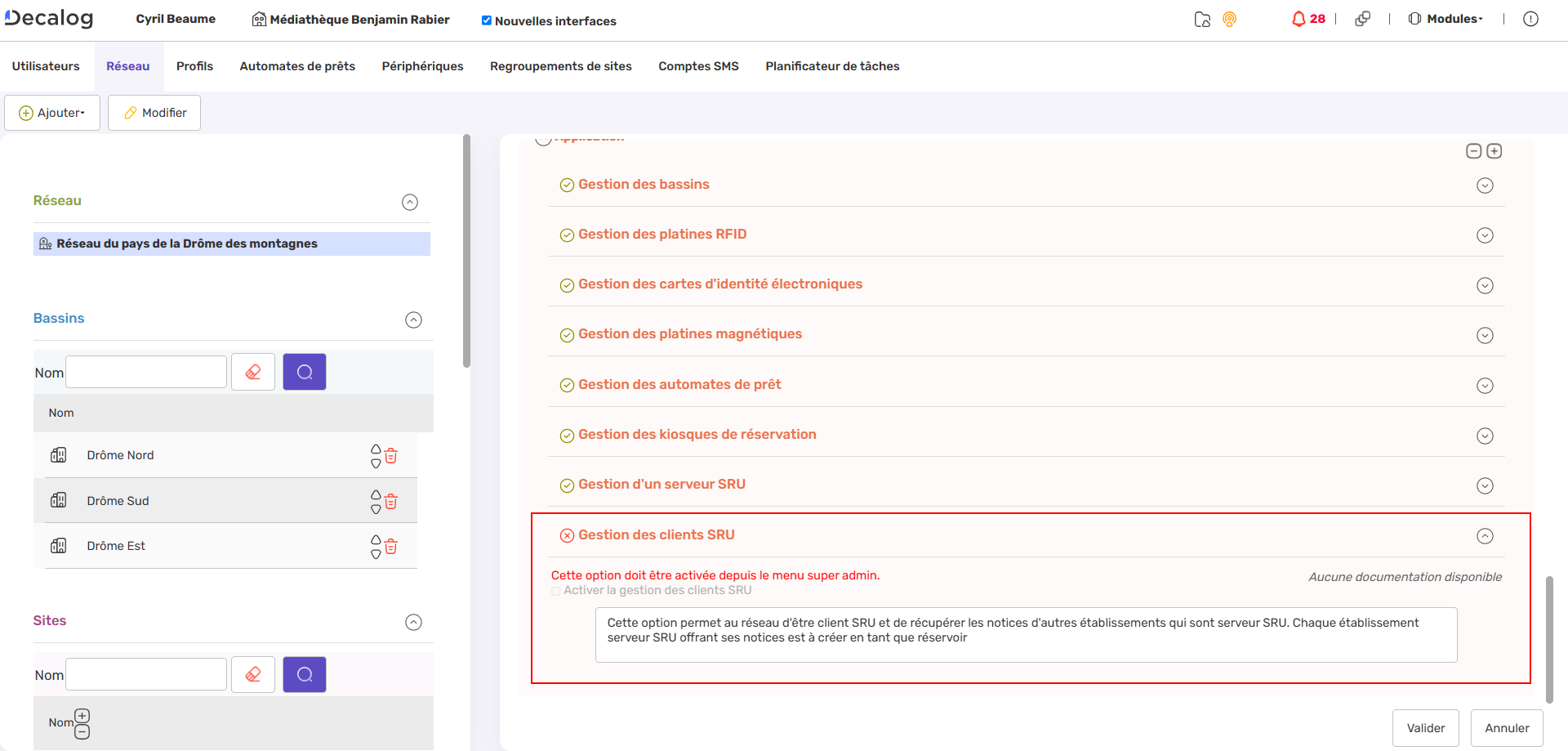Click the Valider button

tap(1425, 727)
